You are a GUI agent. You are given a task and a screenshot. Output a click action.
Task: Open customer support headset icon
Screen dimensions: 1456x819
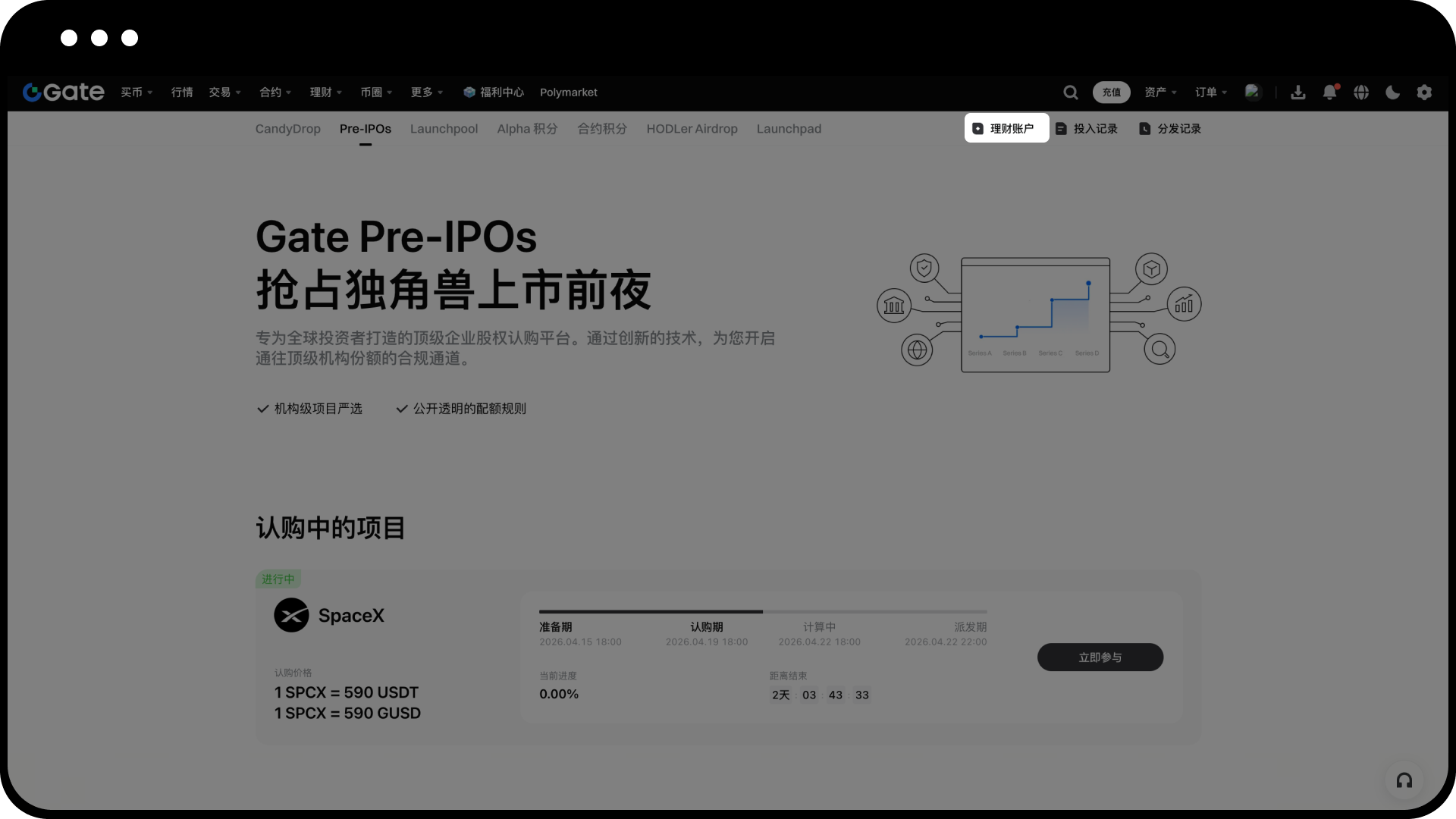1404,780
